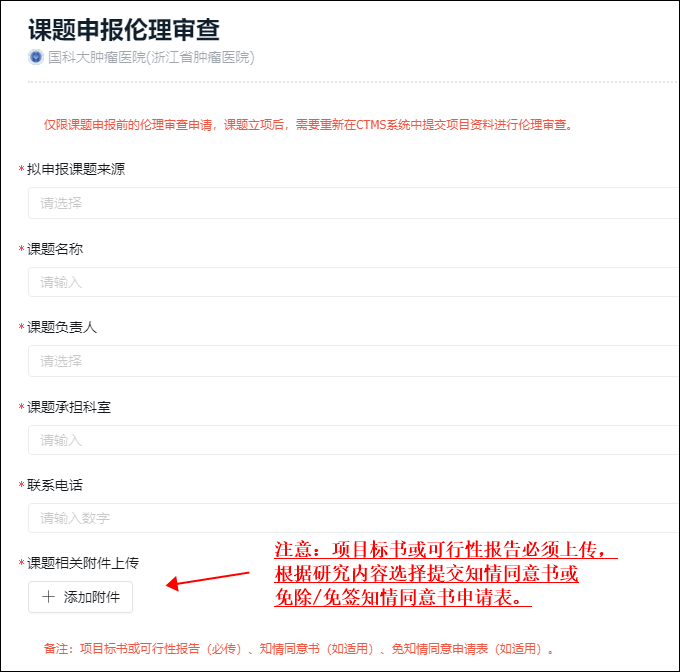Click the 联系电话 number input field
Viewport: 681px width, 672px height.
click(x=354, y=518)
